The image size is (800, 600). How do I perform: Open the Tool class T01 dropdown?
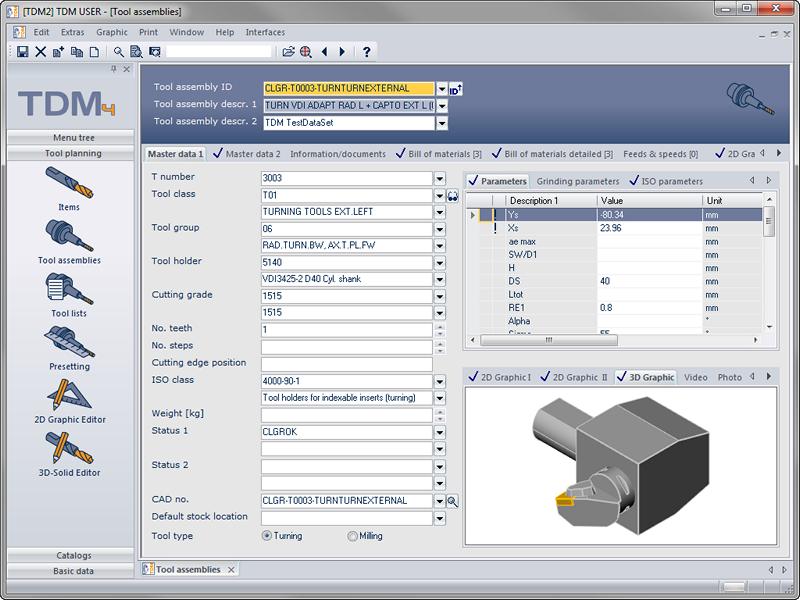439,195
